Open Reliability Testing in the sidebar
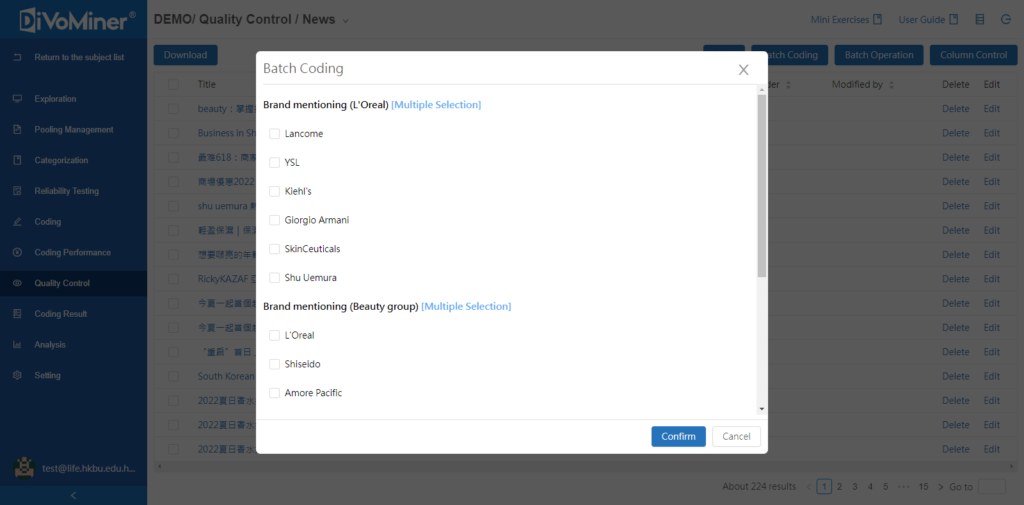 pyautogui.click(x=67, y=191)
